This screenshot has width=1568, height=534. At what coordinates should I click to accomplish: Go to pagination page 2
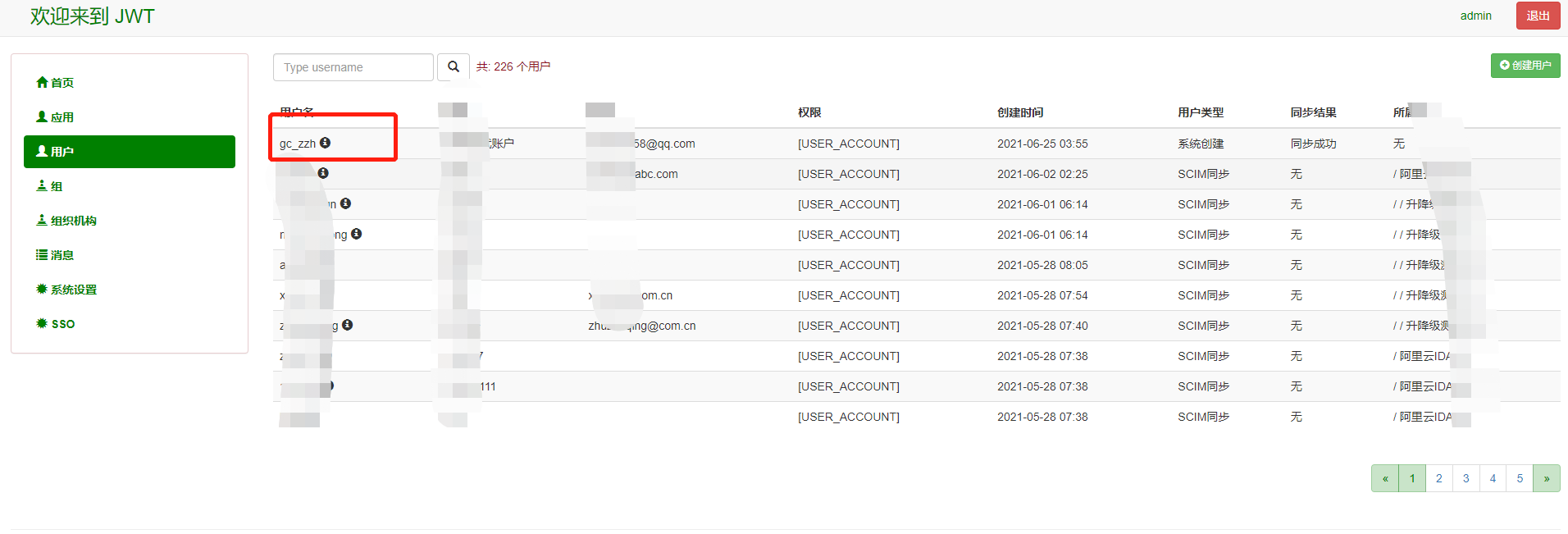point(1439,478)
